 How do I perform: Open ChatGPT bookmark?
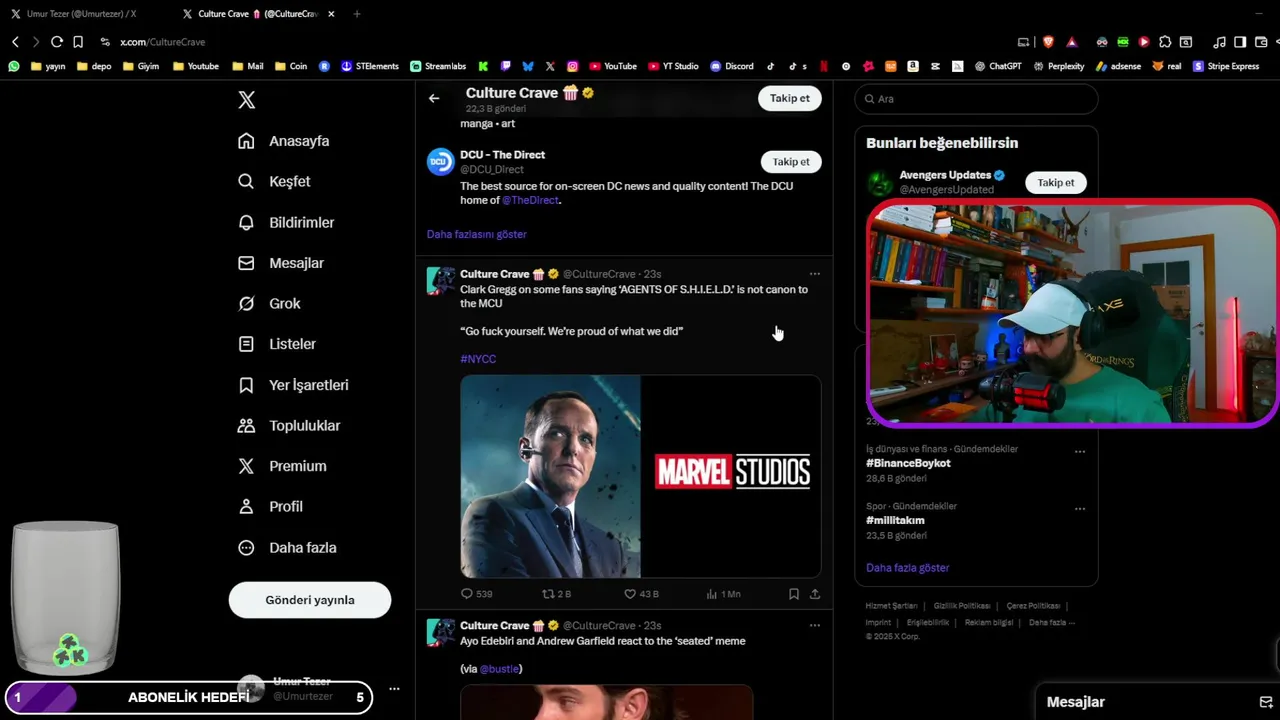tap(998, 66)
